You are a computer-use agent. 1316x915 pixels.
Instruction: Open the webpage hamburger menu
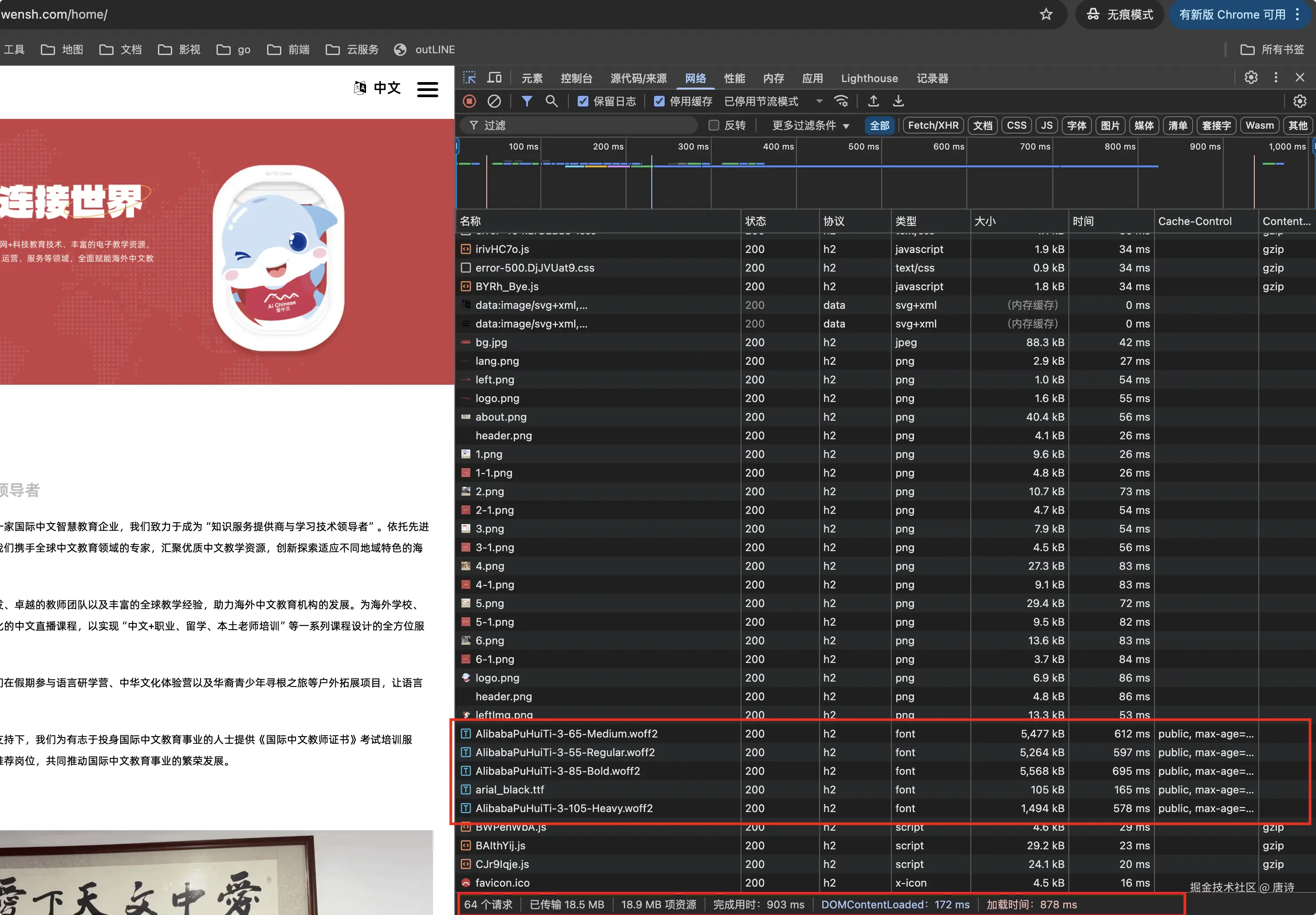pos(428,89)
